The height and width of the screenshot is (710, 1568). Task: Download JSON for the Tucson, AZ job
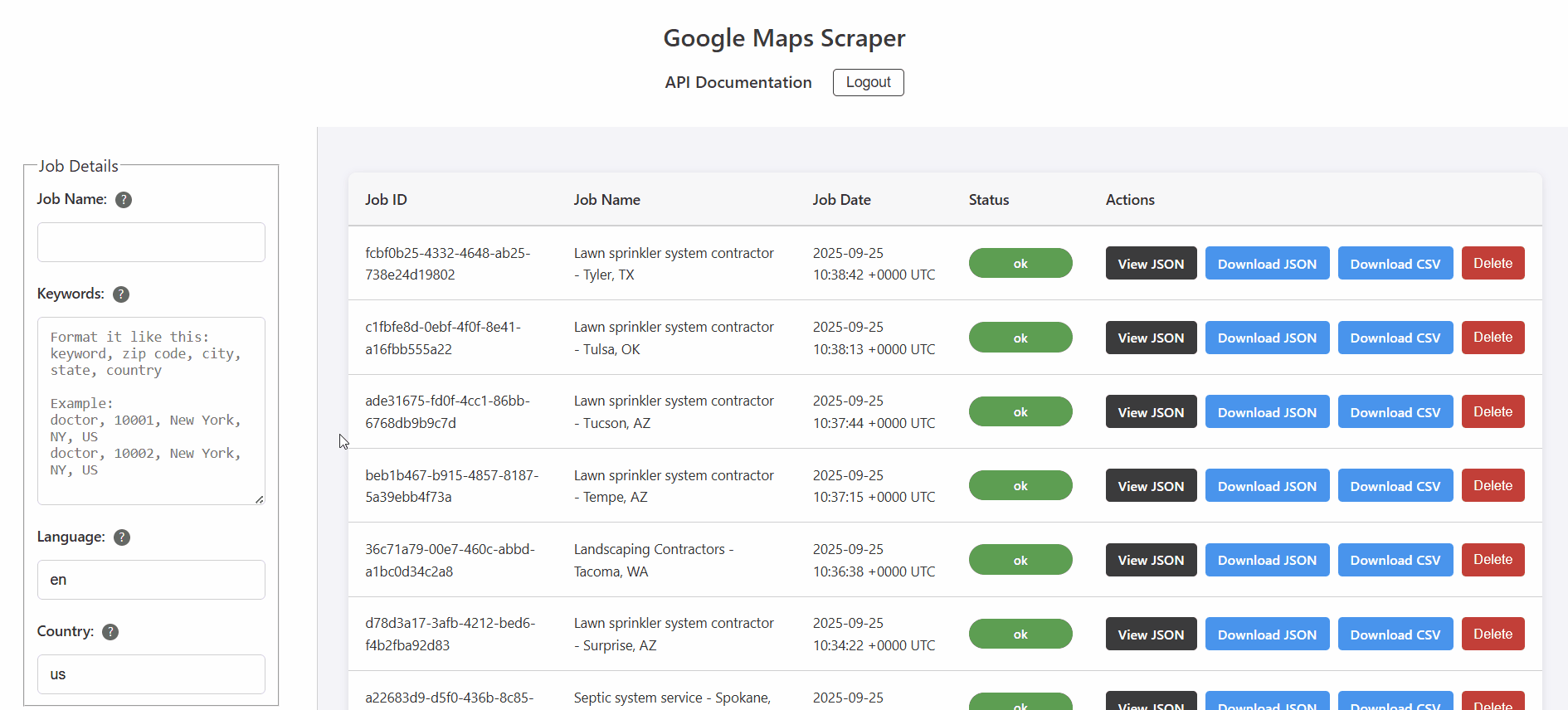point(1268,411)
